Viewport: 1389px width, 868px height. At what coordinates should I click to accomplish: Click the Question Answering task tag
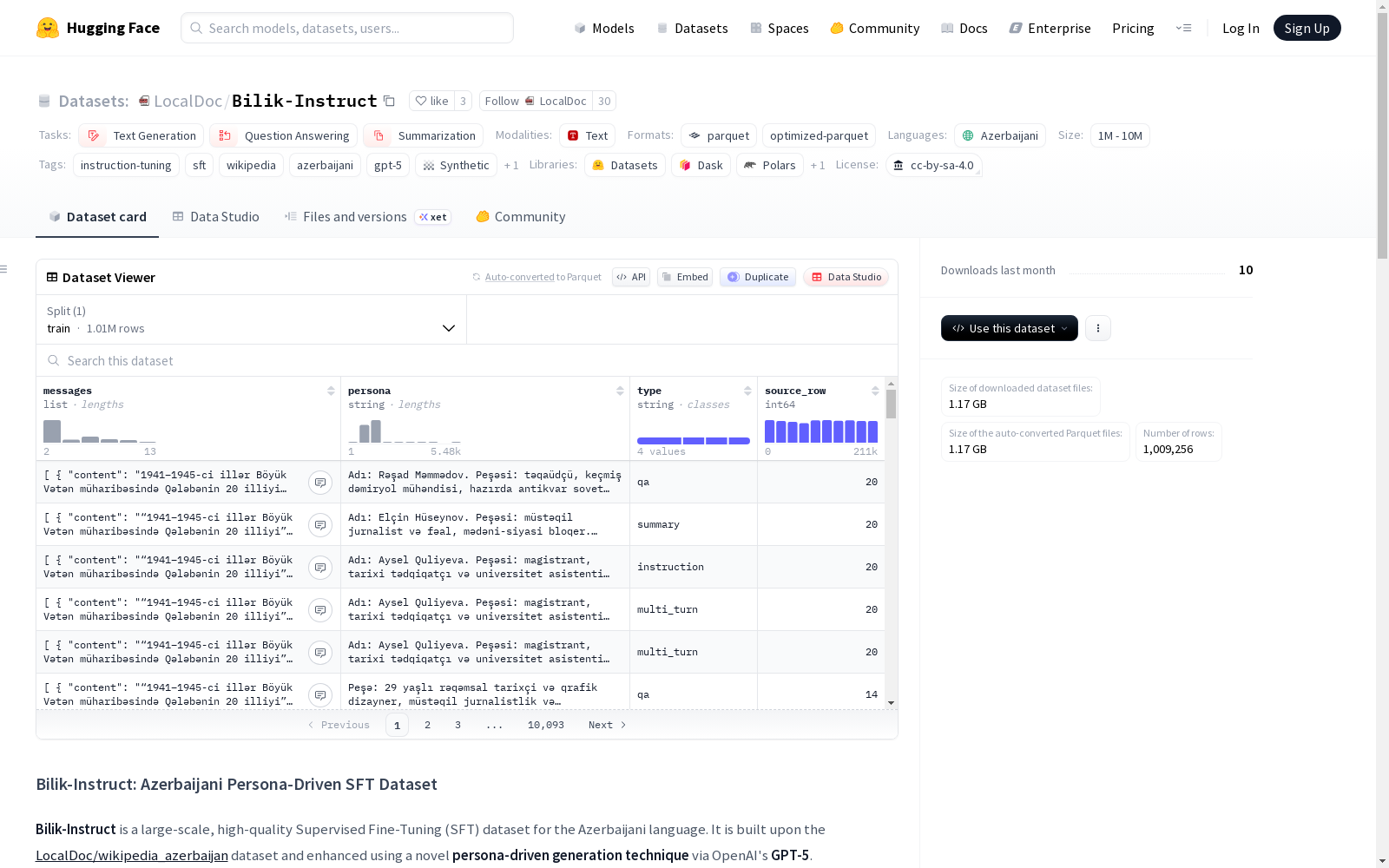[x=284, y=135]
